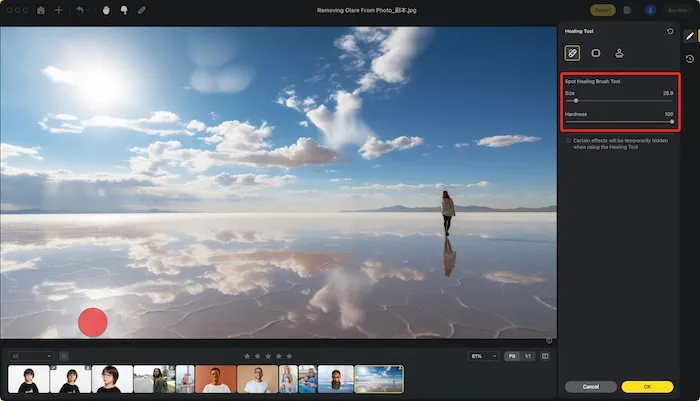This screenshot has width=700, height=401.
Task: Open the user account avatar E
Action: (650, 10)
